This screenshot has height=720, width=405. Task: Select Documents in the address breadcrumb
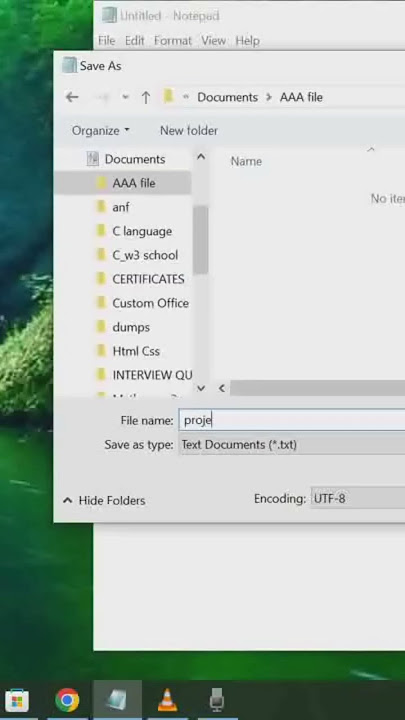point(227,97)
